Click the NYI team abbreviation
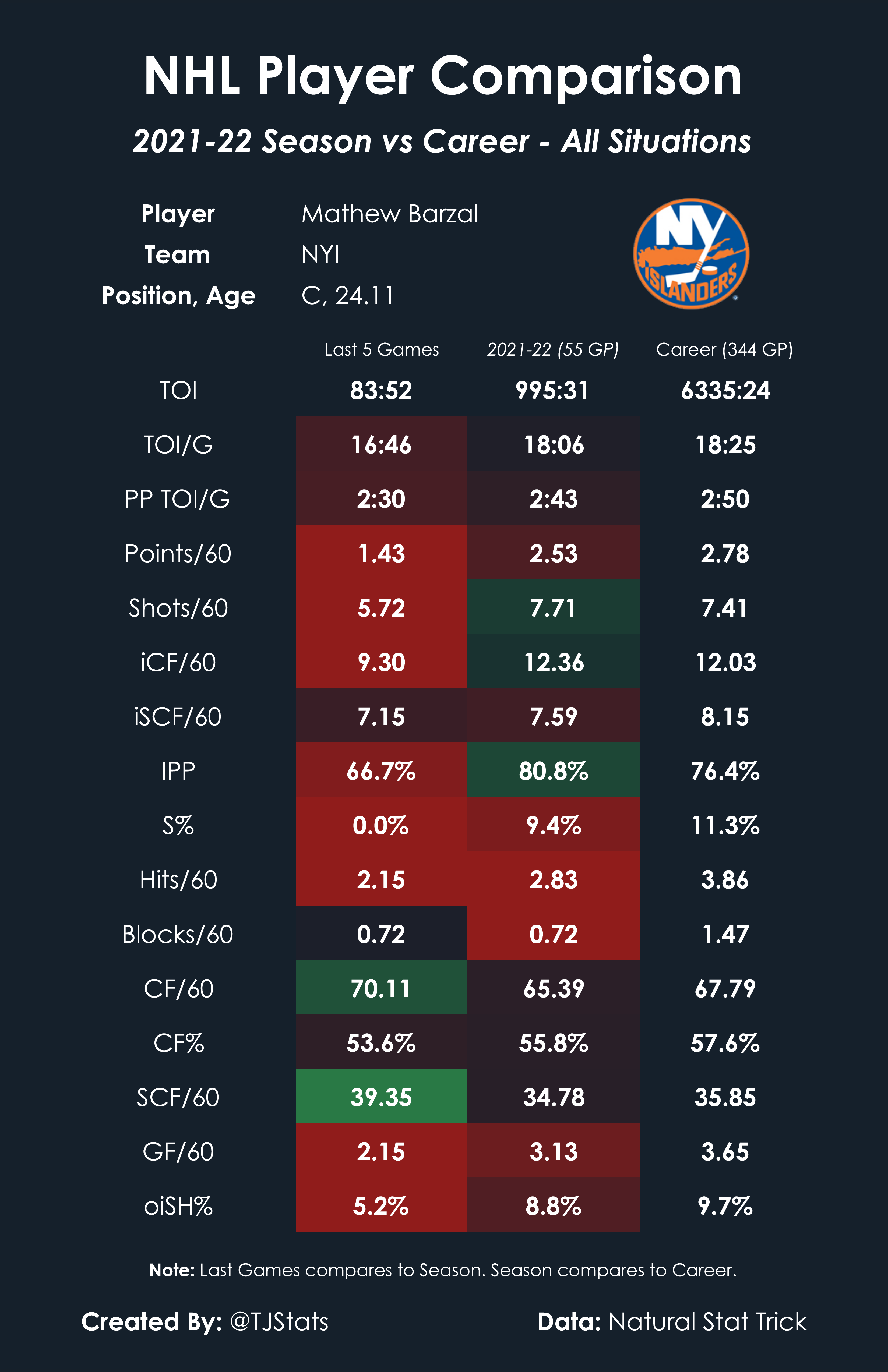This screenshot has height=1372, width=888. pyautogui.click(x=320, y=255)
